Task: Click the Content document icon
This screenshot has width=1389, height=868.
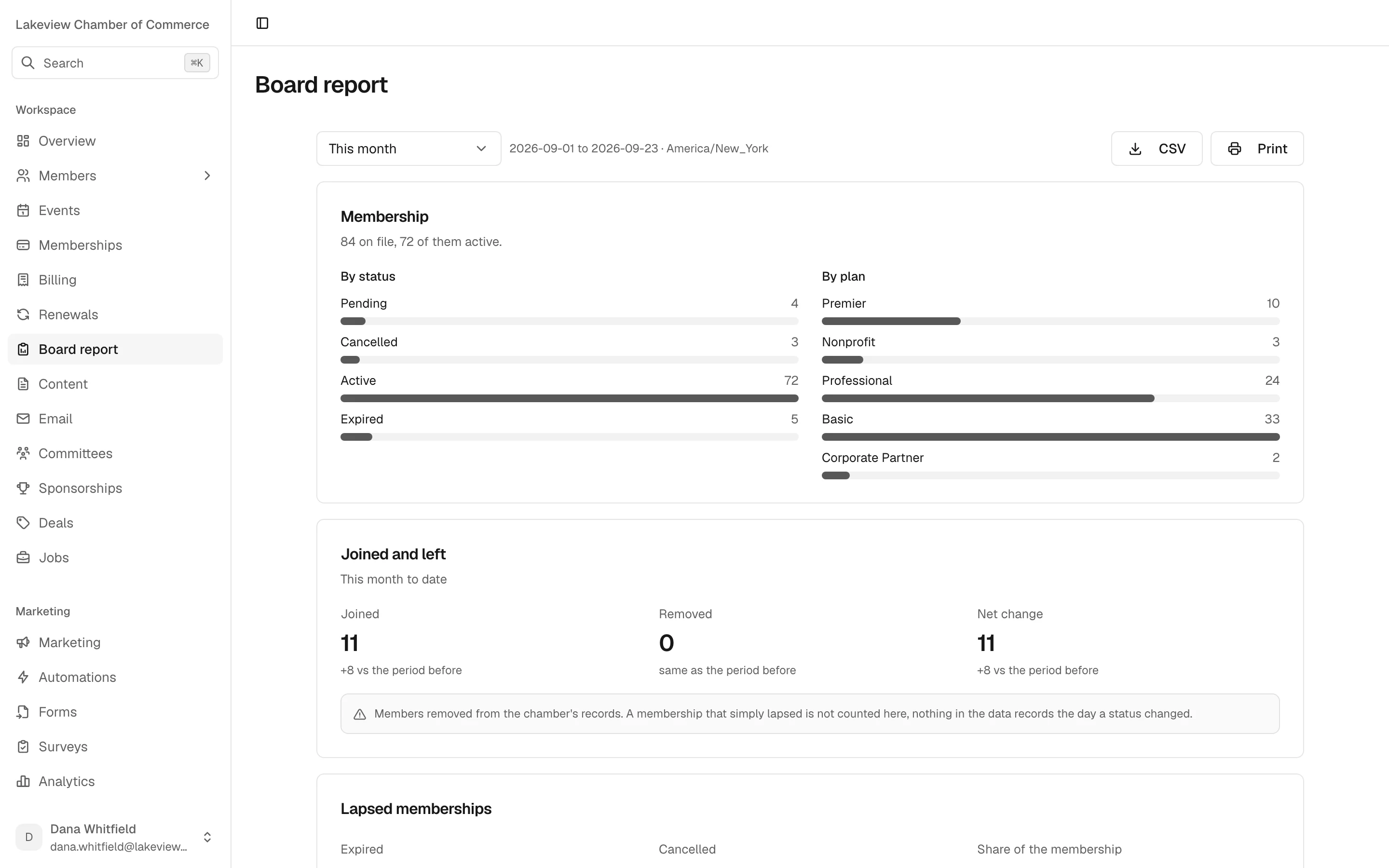Action: [x=23, y=384]
